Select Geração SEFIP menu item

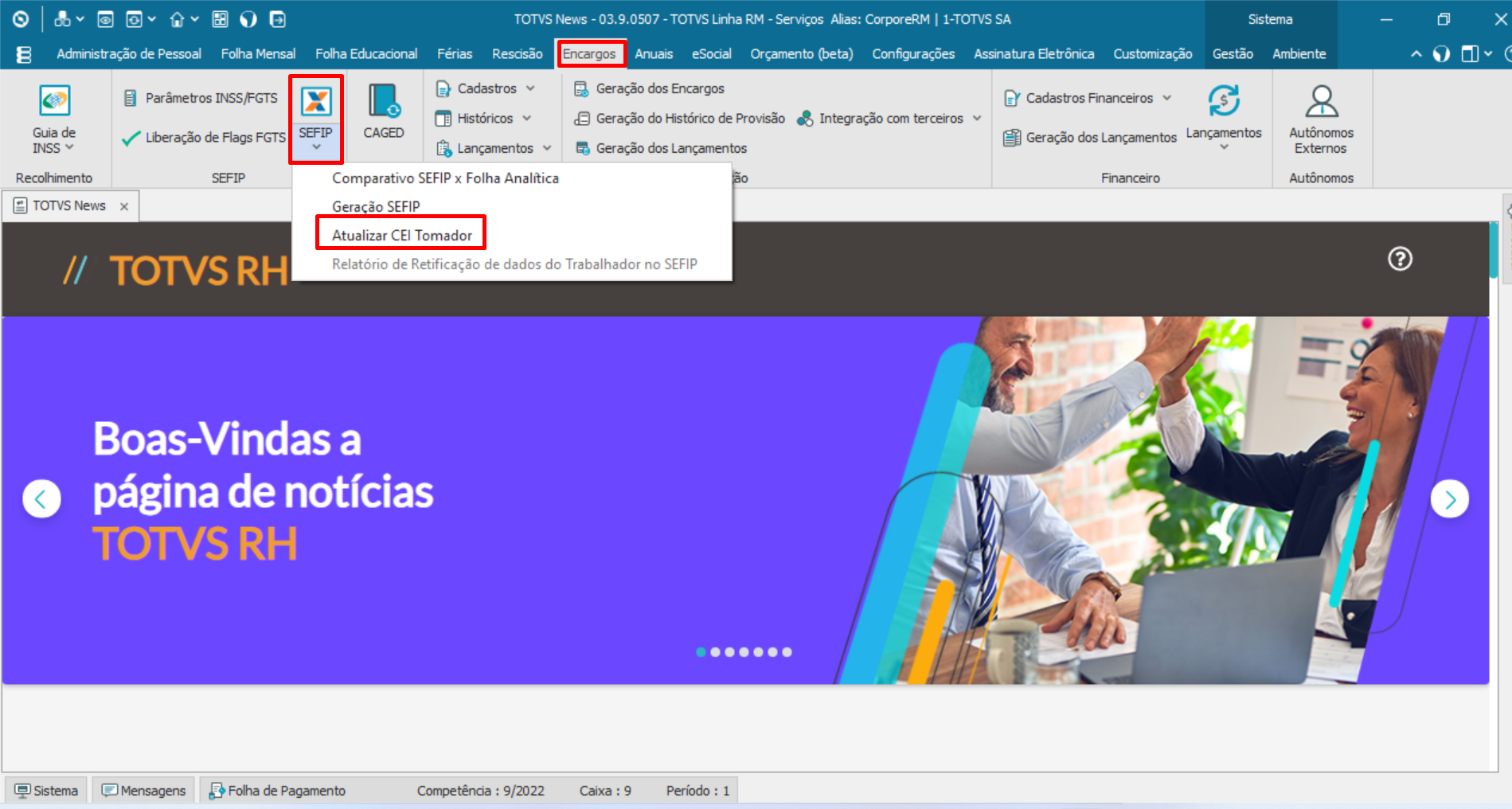coord(376,207)
